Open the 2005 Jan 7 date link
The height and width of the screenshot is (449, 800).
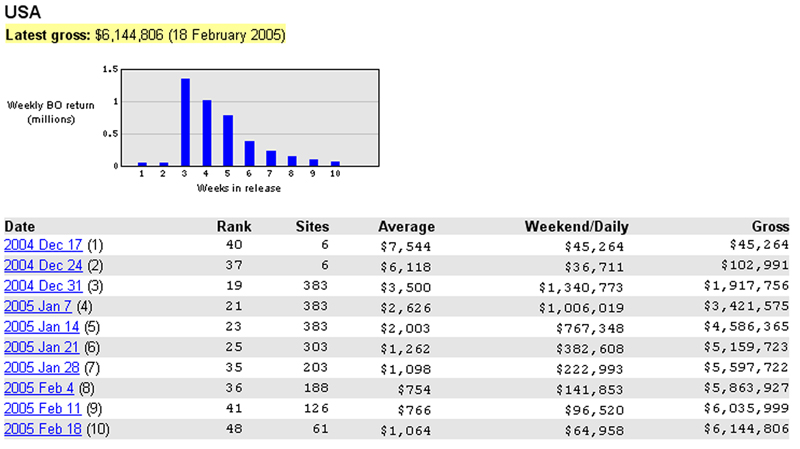click(x=38, y=307)
